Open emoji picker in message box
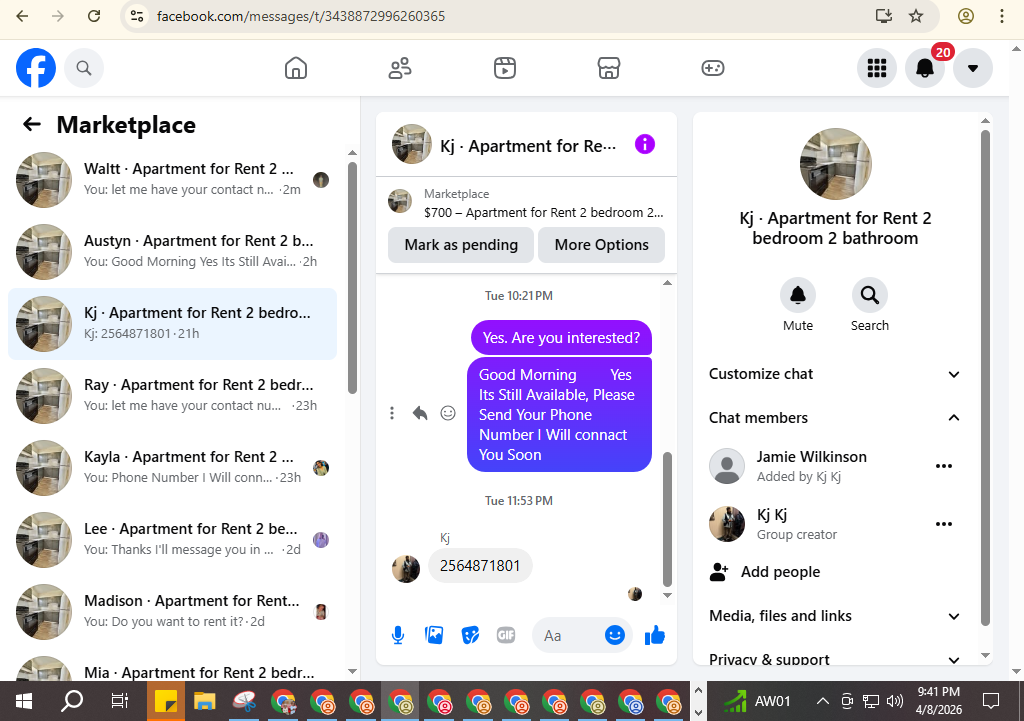 pos(615,635)
